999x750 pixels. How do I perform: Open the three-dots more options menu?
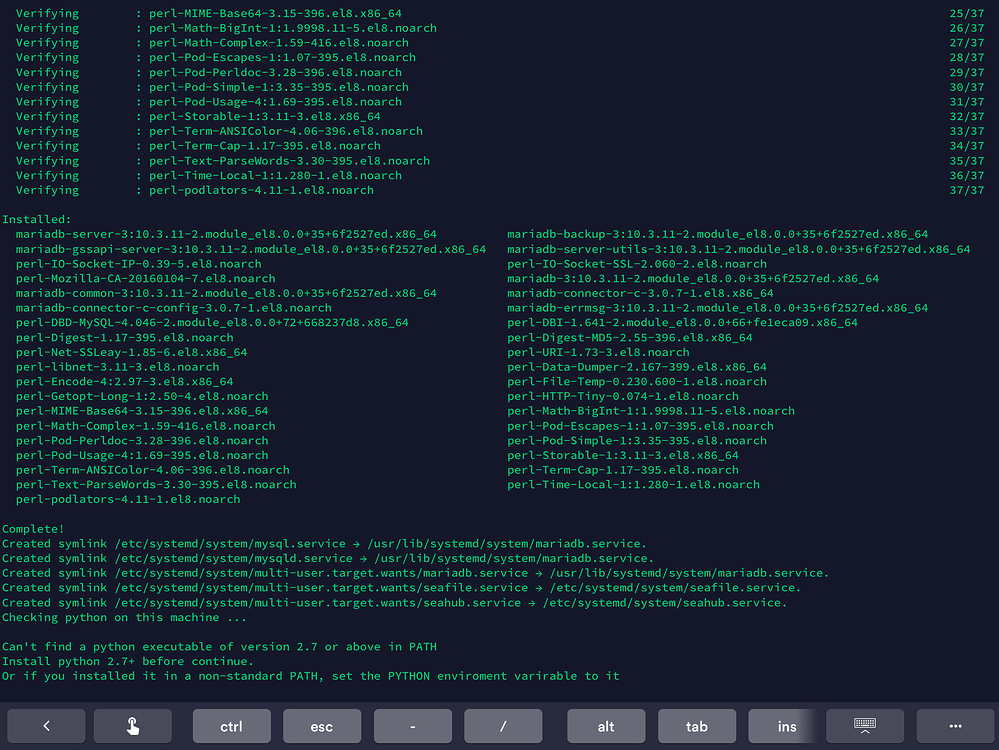955,726
